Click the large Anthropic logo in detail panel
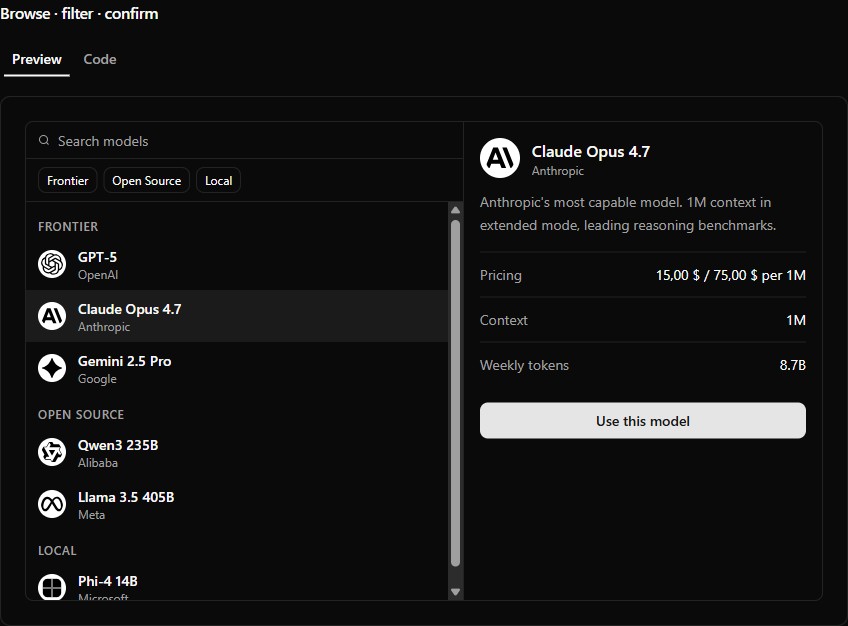This screenshot has width=848, height=626. click(x=500, y=158)
